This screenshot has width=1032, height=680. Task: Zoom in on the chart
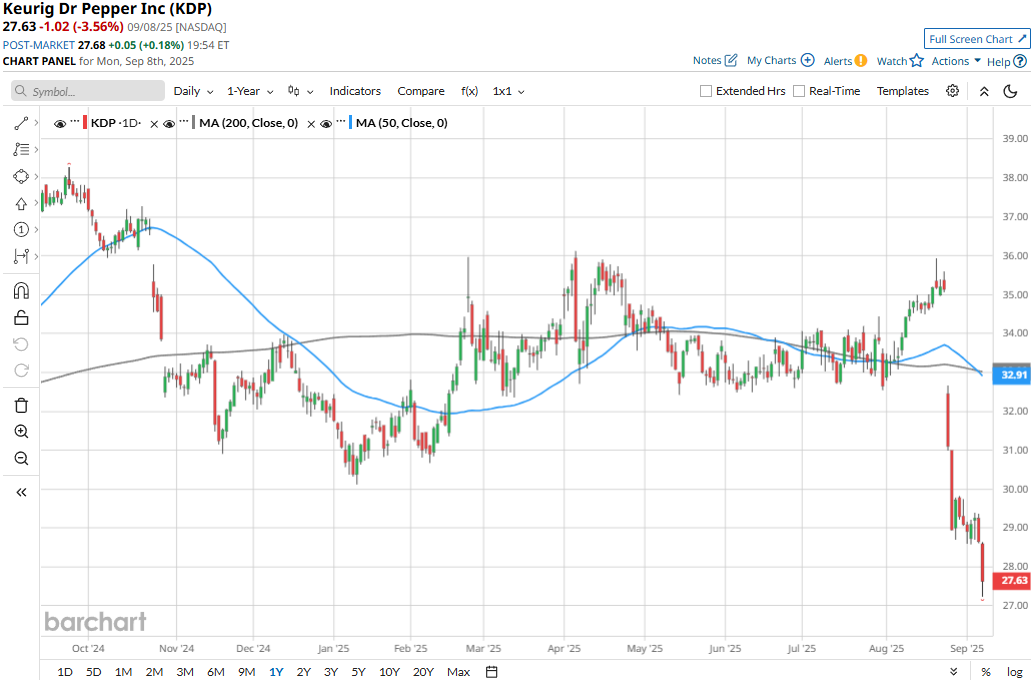21,432
